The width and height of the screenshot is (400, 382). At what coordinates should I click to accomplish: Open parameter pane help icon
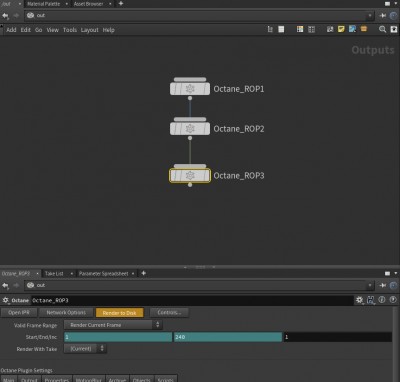(393, 300)
